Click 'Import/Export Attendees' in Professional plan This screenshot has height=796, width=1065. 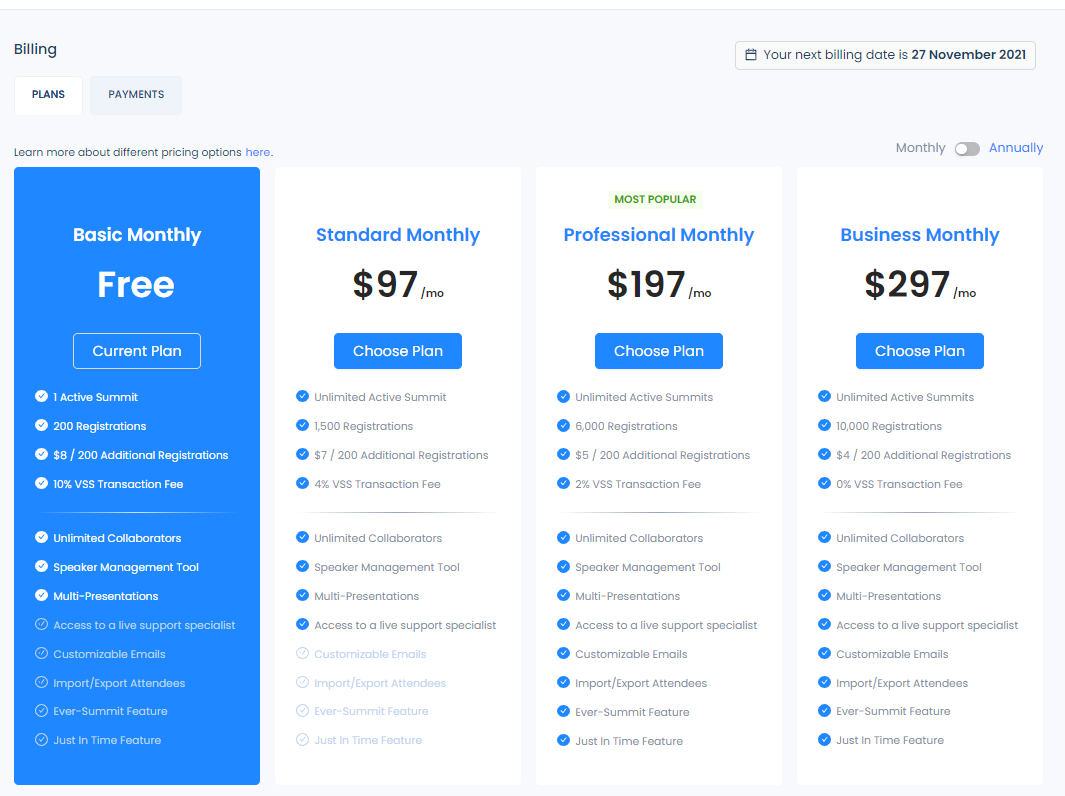point(640,683)
